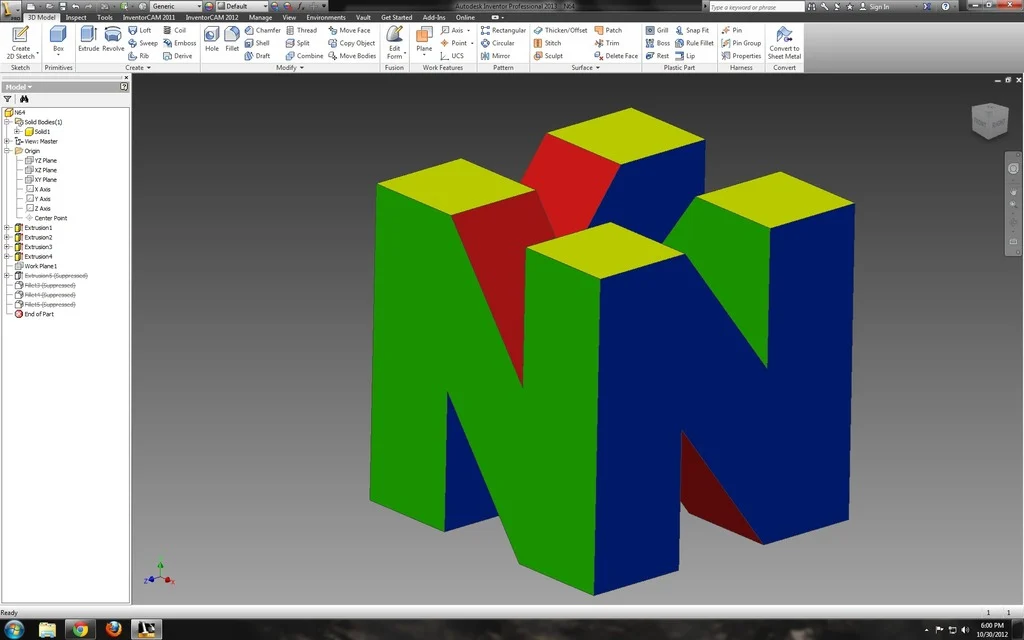Activate the Extrude tool
The height and width of the screenshot is (640, 1024).
point(88,39)
